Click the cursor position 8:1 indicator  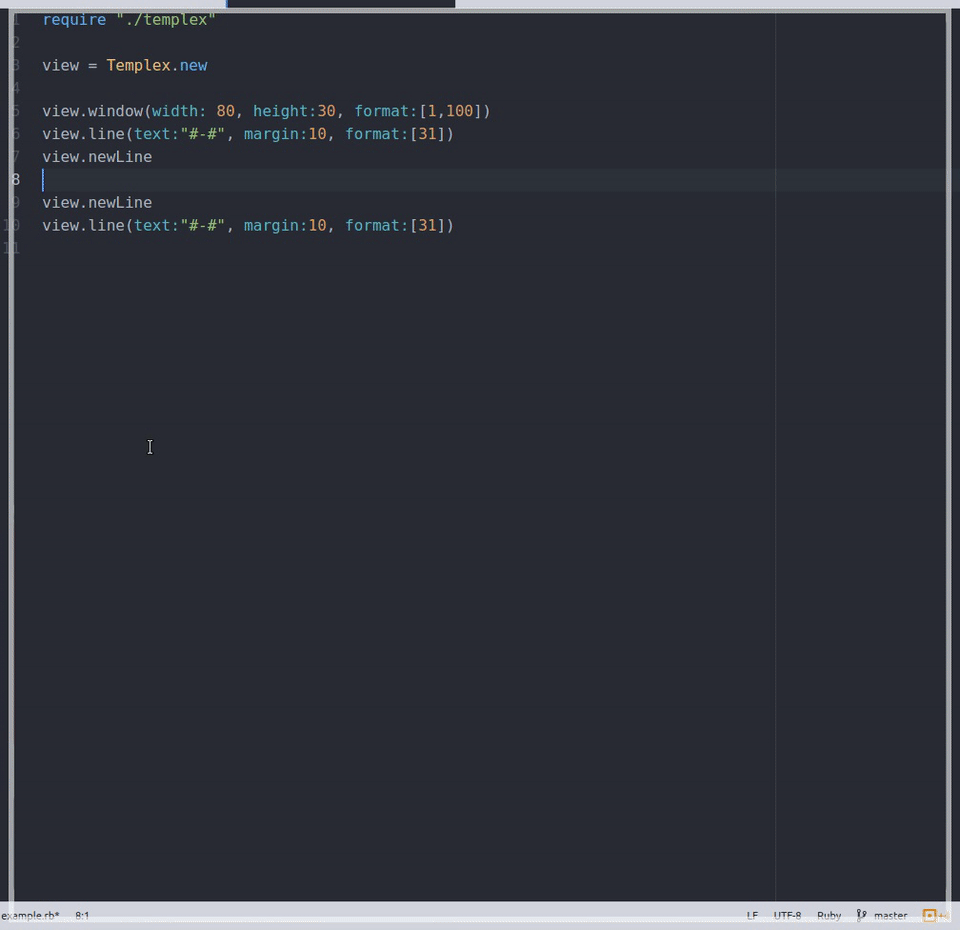pos(82,915)
